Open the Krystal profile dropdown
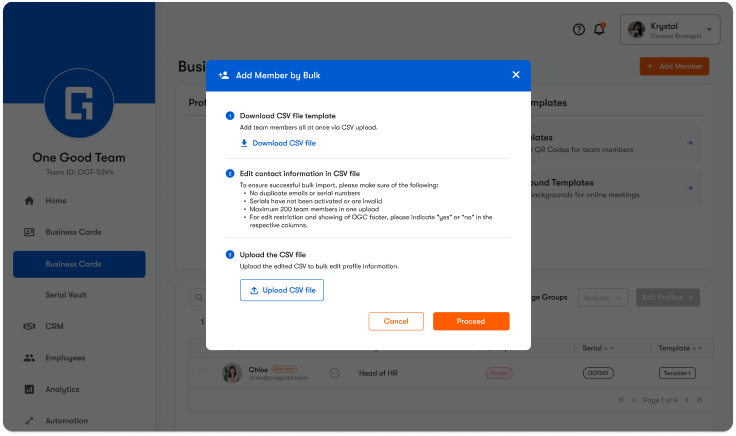736x436 pixels. pos(669,30)
